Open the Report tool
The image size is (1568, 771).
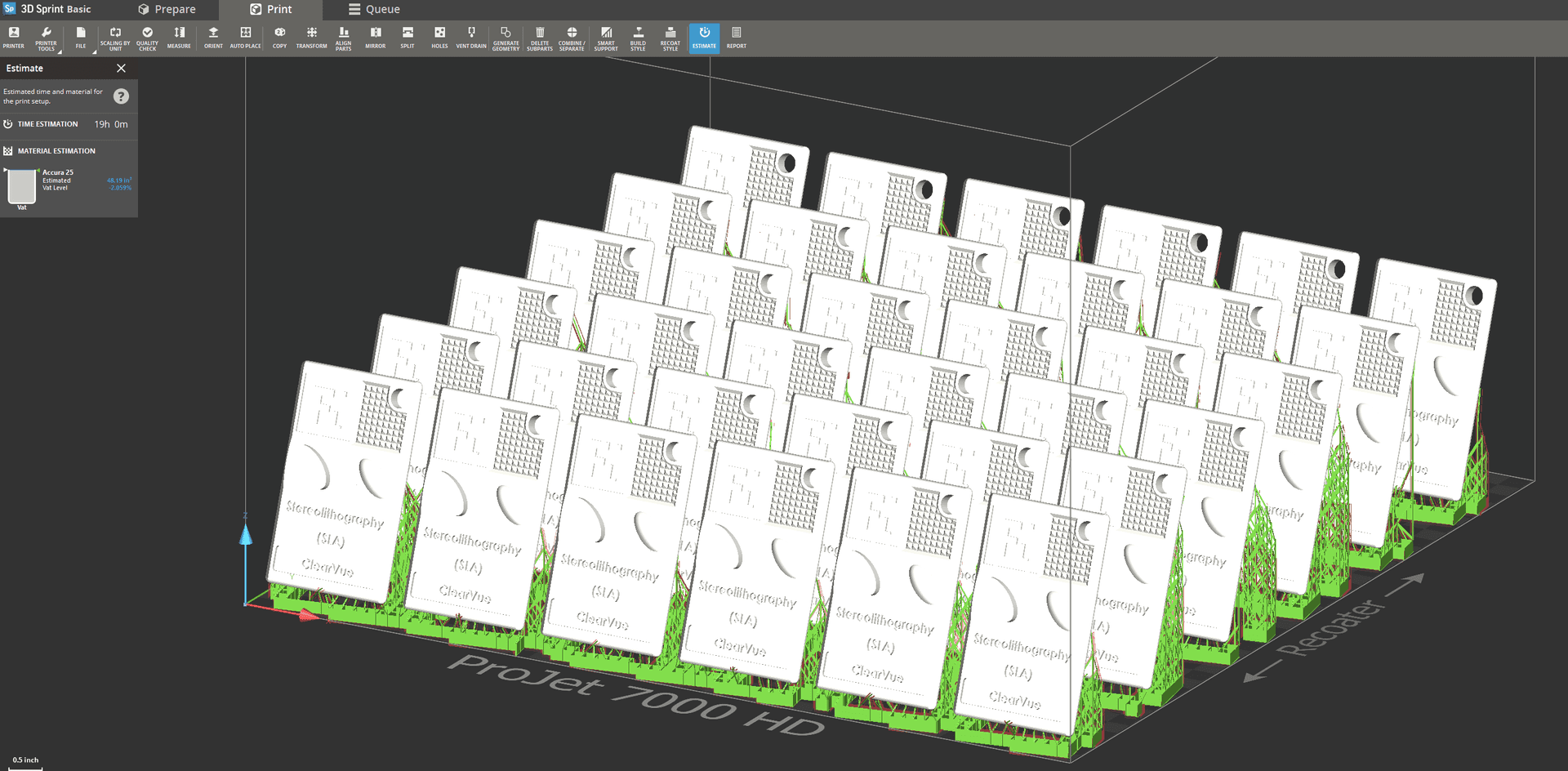tap(737, 38)
